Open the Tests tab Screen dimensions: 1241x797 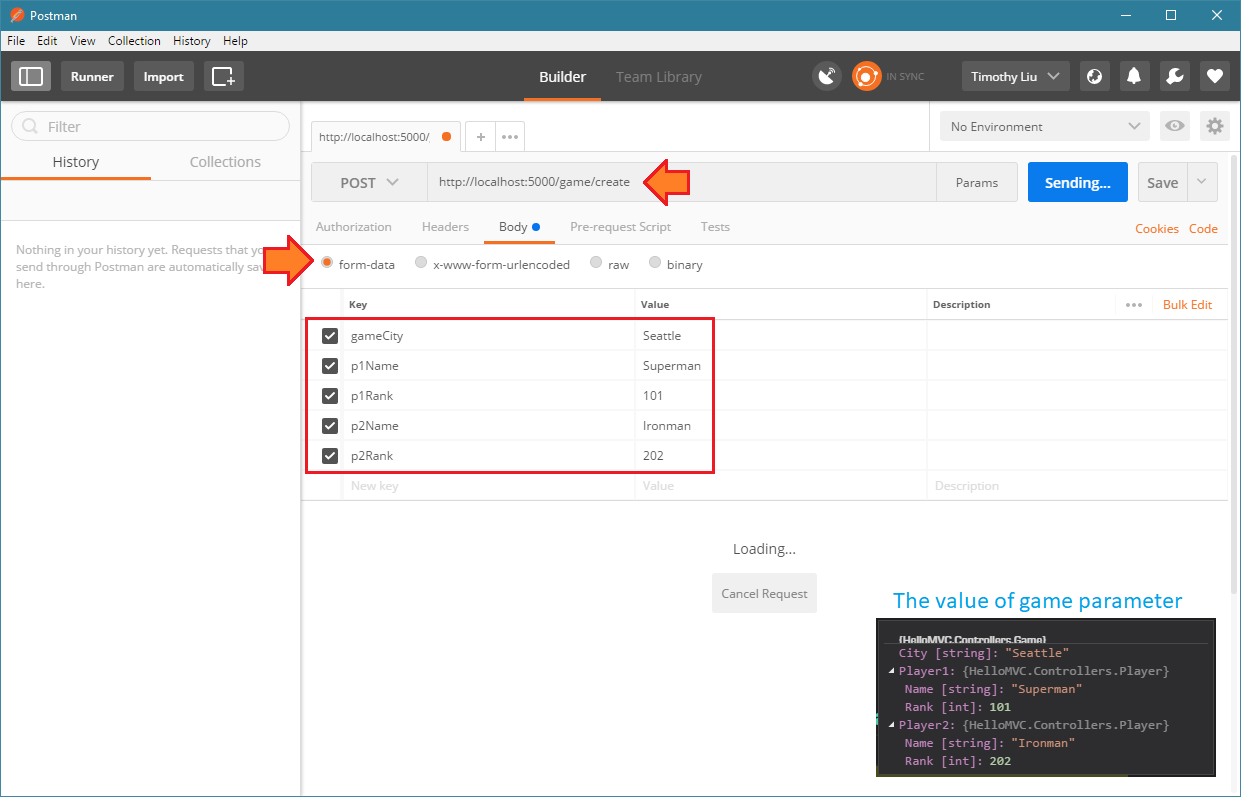pyautogui.click(x=715, y=227)
